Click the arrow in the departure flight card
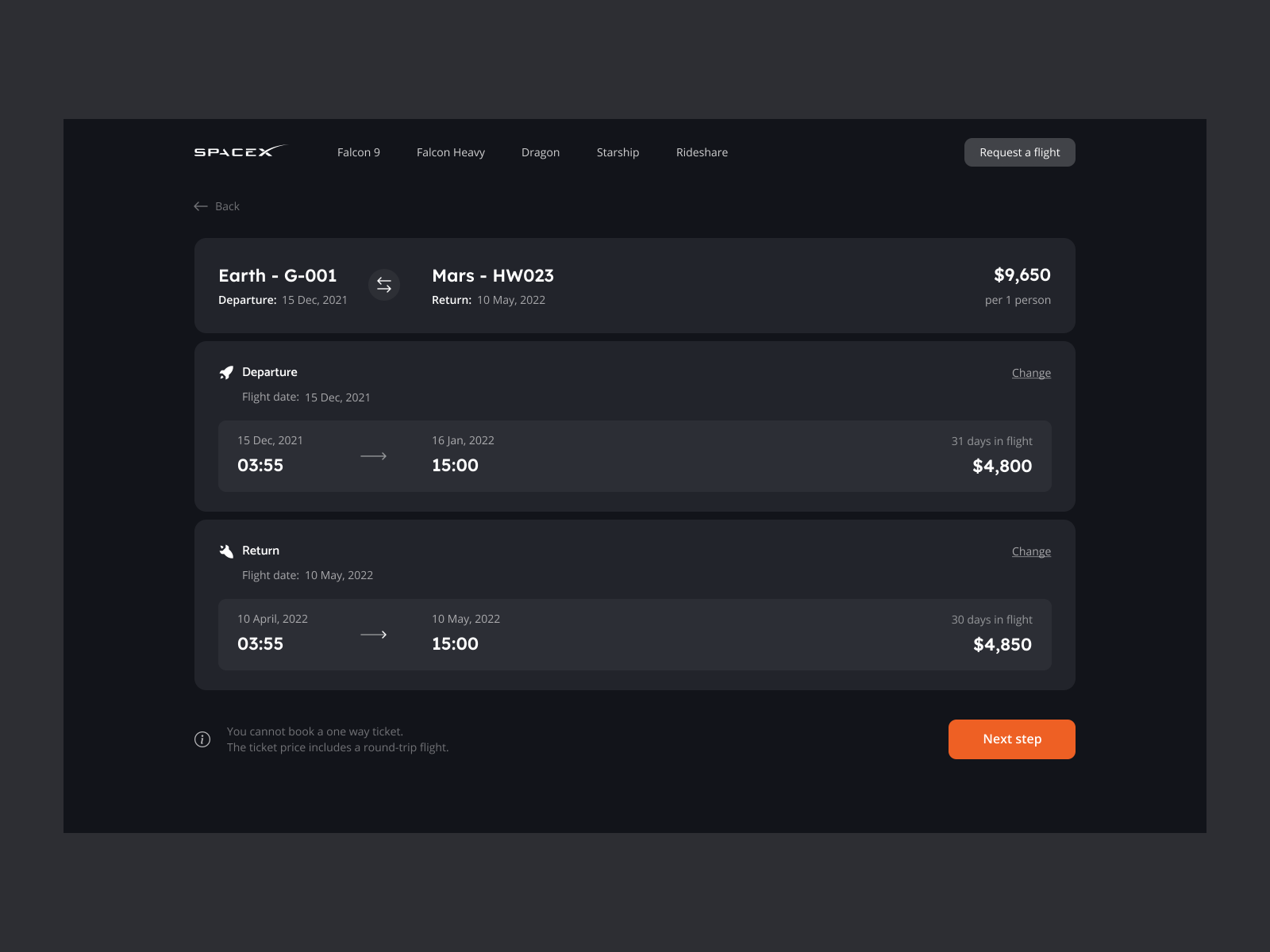 [373, 456]
